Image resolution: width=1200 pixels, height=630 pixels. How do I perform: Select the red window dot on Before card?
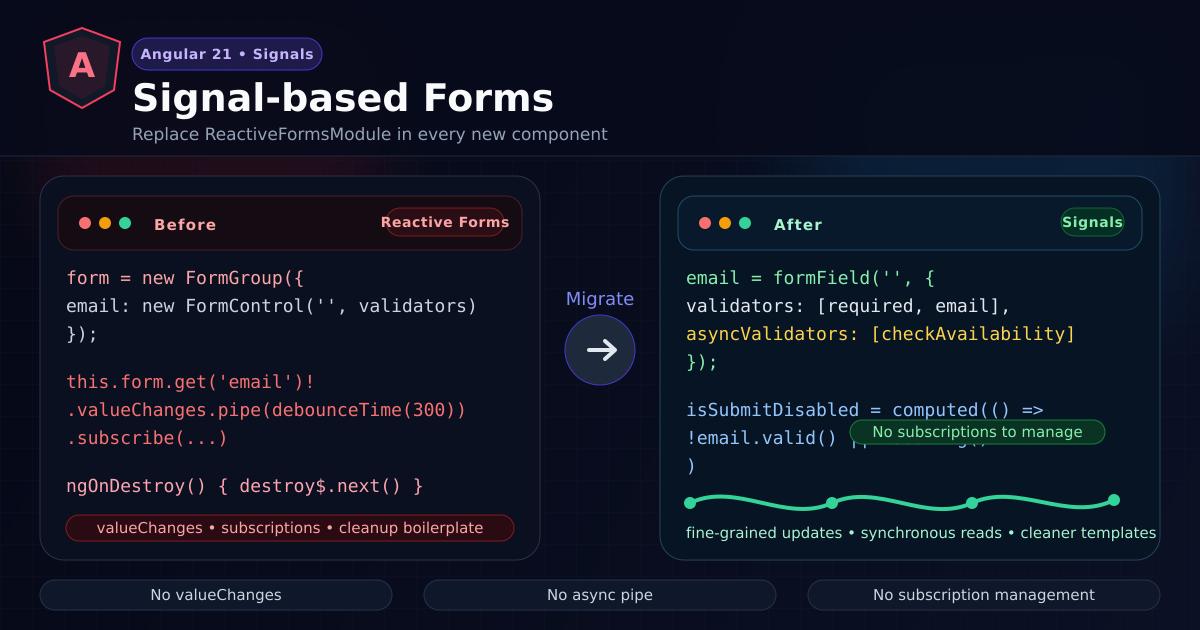[x=85, y=224]
